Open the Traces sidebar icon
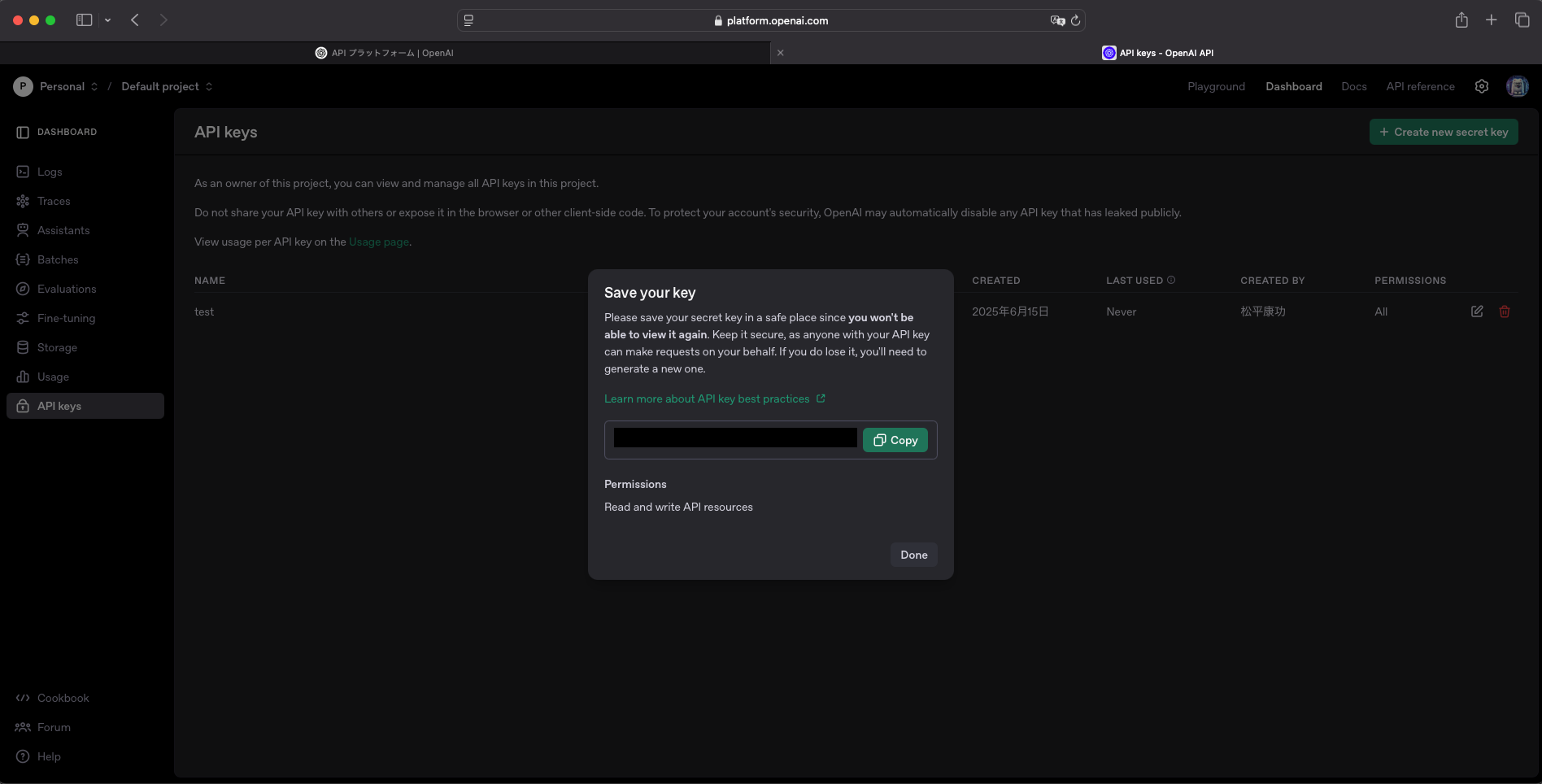This screenshot has width=1542, height=784. (23, 201)
